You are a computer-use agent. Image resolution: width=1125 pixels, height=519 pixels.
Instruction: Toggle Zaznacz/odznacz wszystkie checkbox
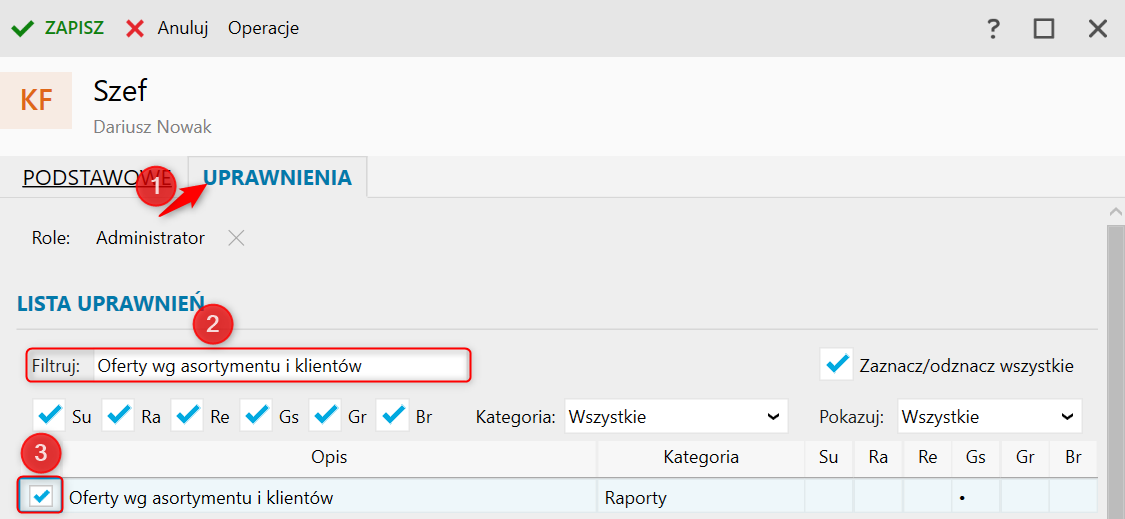(835, 365)
